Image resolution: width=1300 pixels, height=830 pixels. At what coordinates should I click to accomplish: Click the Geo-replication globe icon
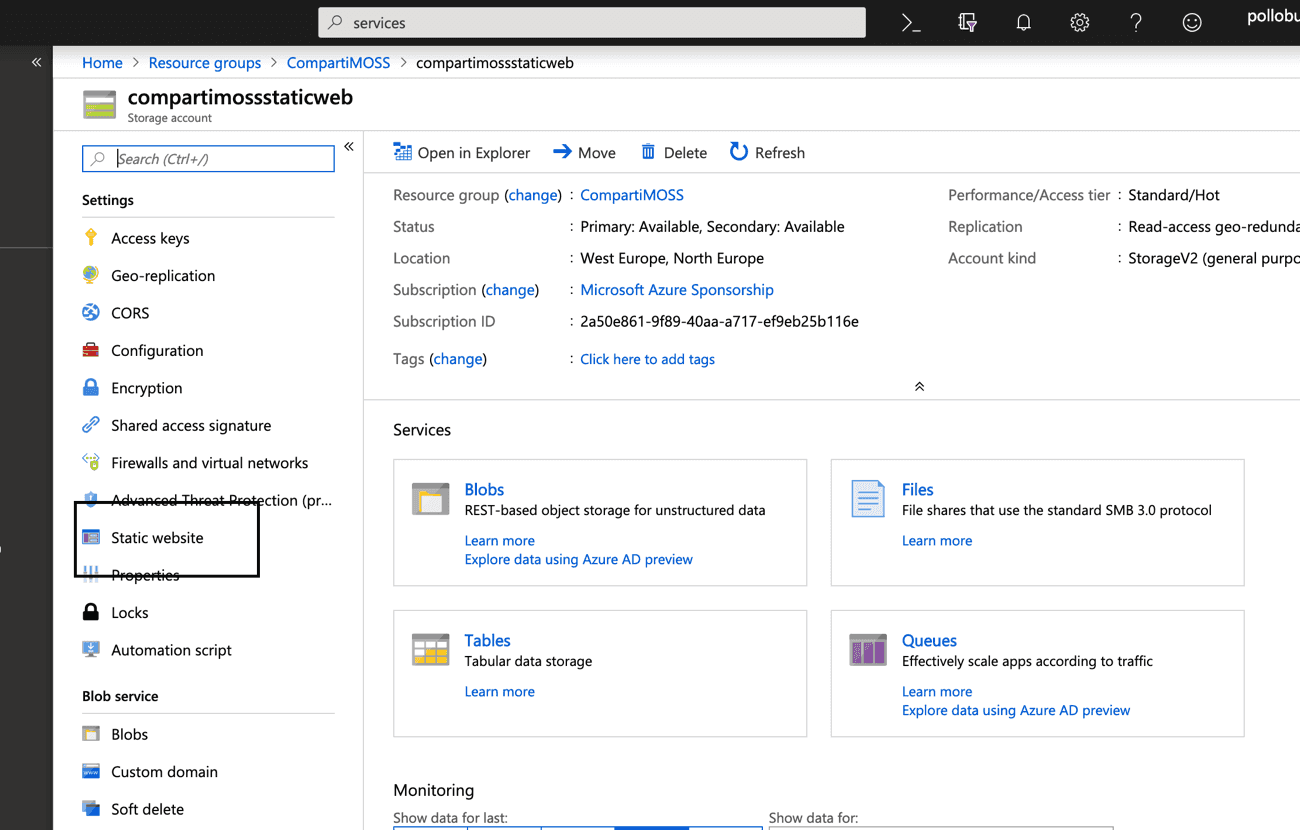point(91,275)
